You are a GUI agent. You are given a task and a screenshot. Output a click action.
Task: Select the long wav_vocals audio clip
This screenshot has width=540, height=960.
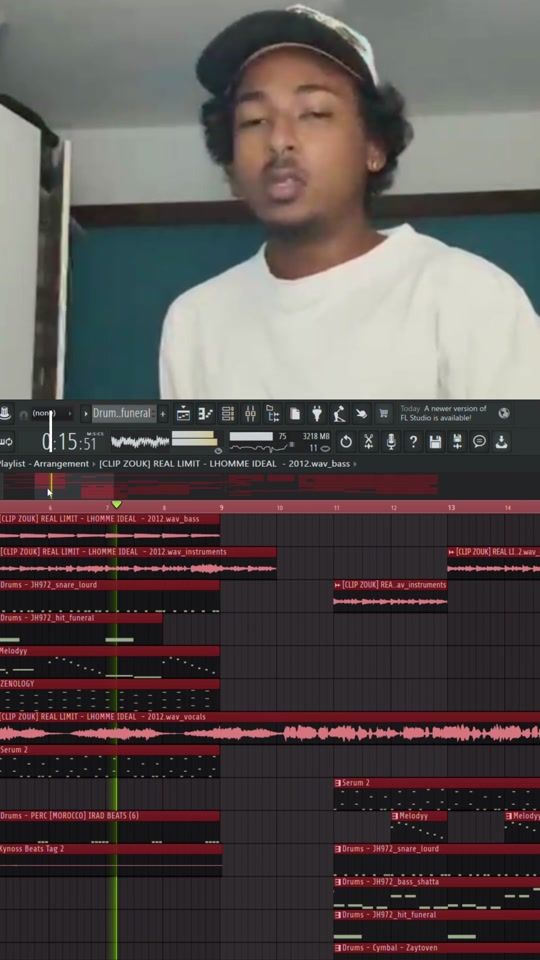pos(270,728)
